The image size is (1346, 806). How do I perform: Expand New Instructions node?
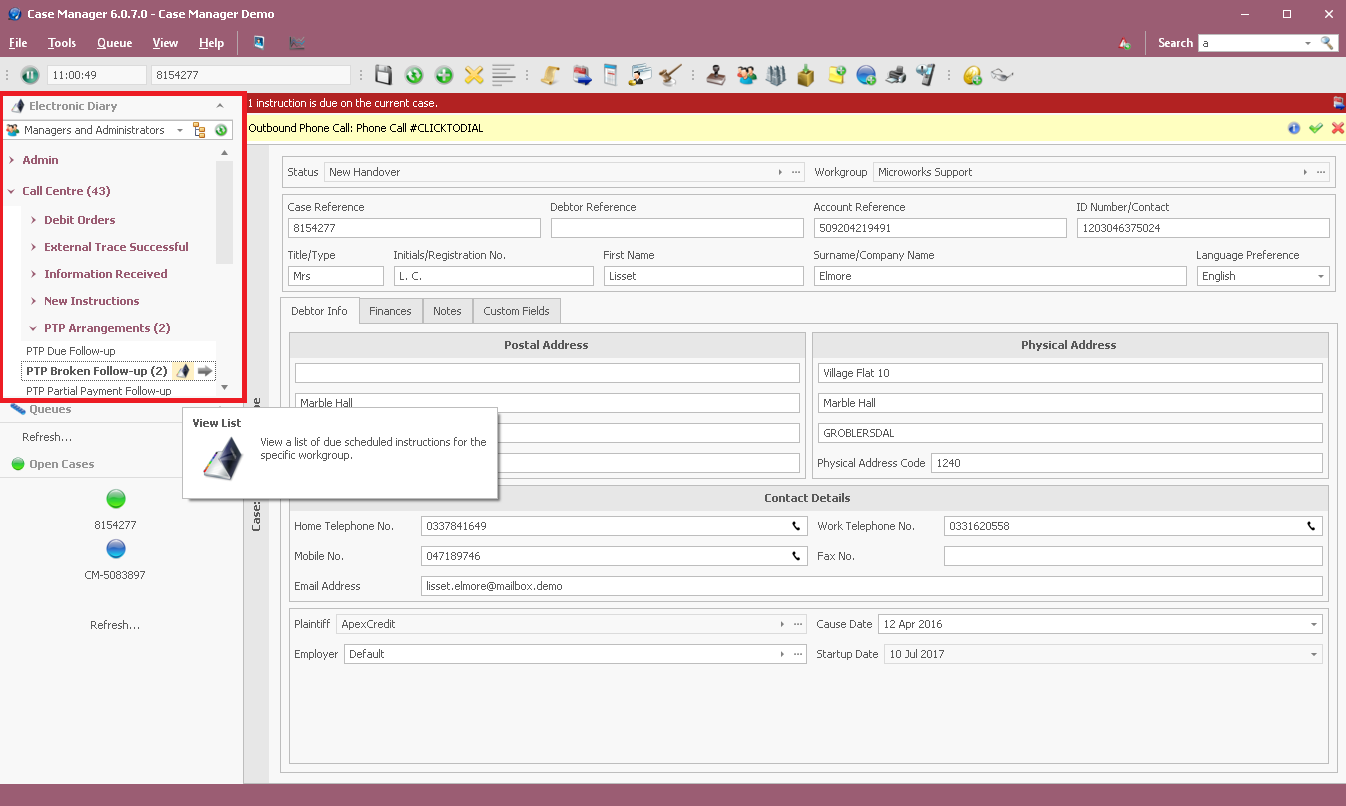pyautogui.click(x=34, y=301)
